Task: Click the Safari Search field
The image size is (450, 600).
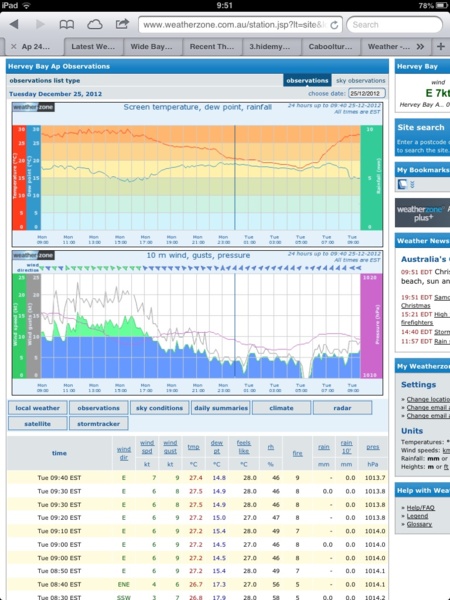Action: point(395,25)
